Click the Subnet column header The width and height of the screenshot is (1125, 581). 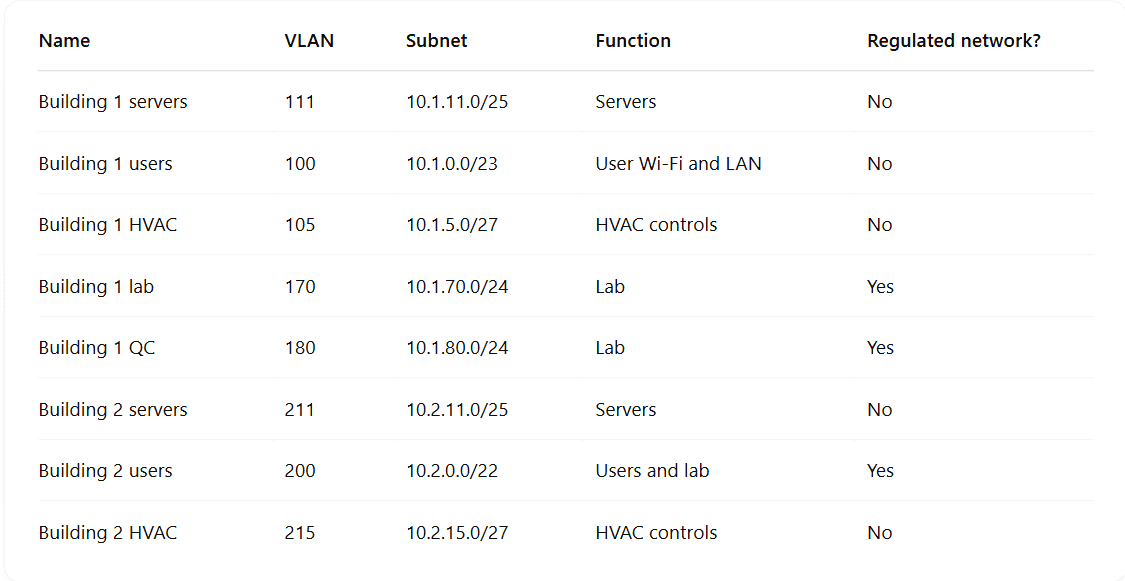(x=436, y=41)
